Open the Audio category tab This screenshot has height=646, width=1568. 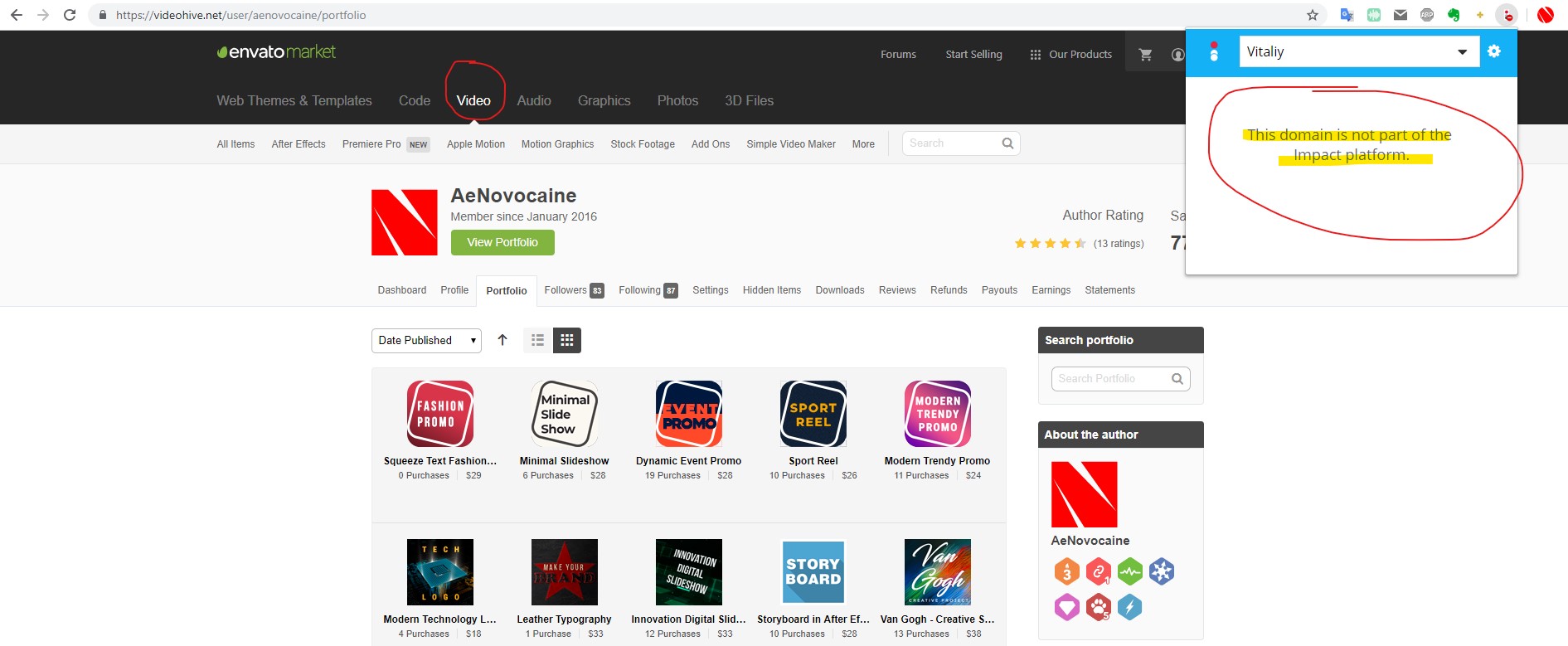(x=534, y=100)
